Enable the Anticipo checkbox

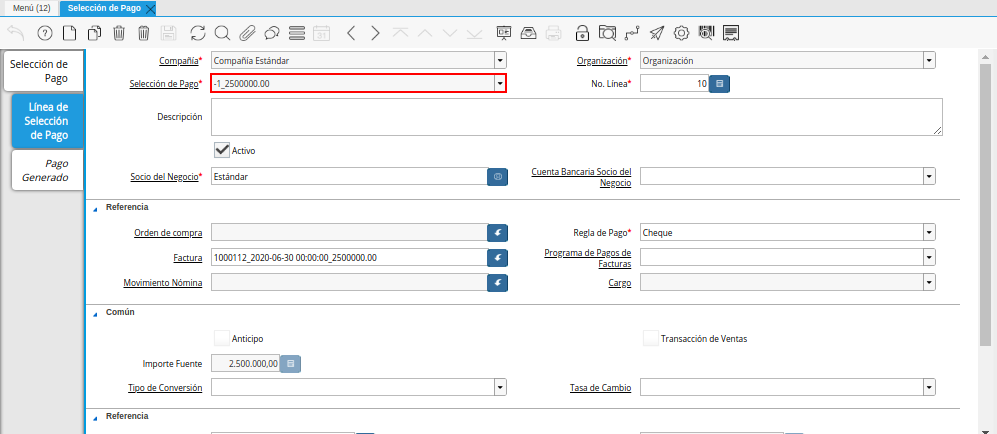(222, 338)
